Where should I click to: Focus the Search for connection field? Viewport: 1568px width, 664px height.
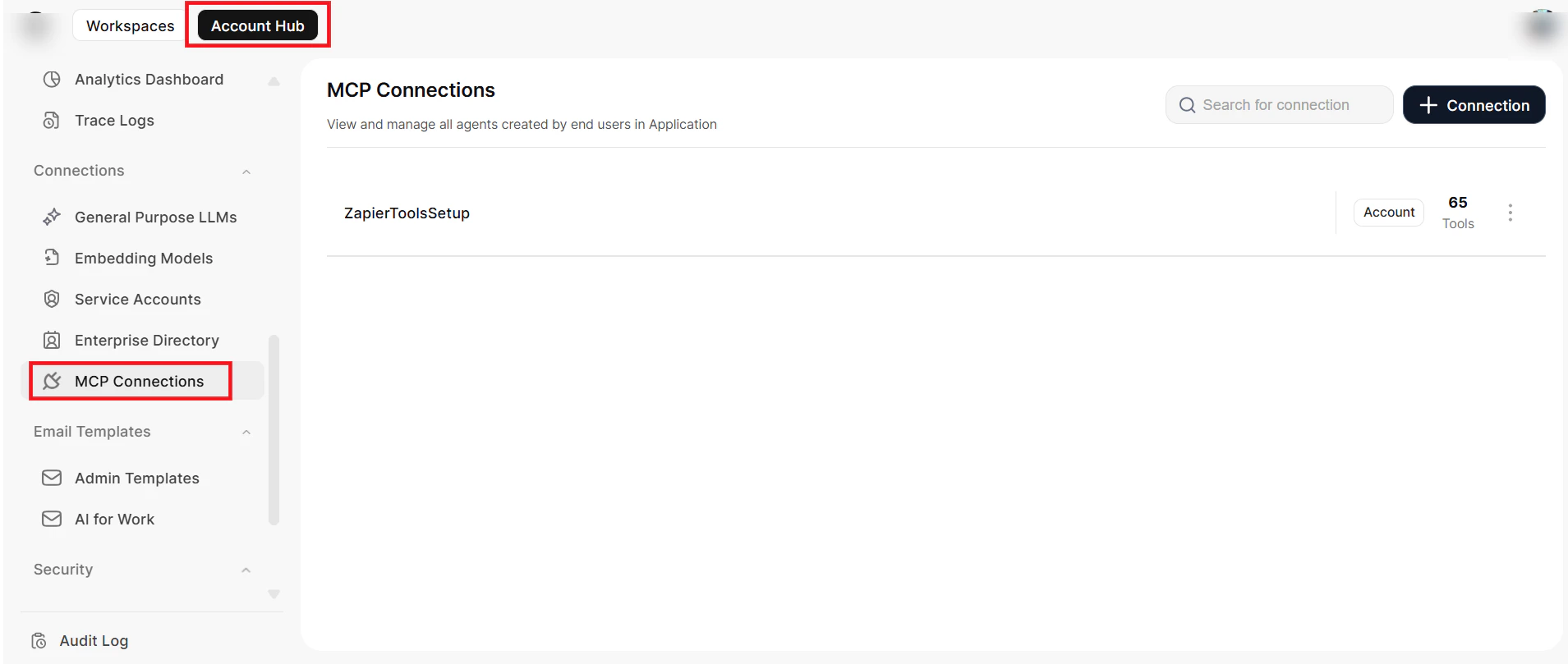click(1279, 105)
